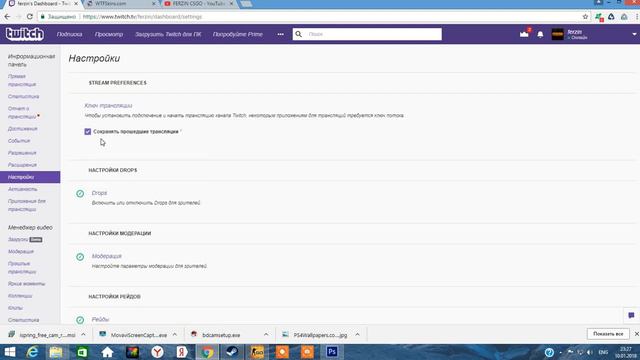This screenshot has height=360, width=640.
Task: Open the CS:GO icon in the taskbar
Action: (x=257, y=352)
